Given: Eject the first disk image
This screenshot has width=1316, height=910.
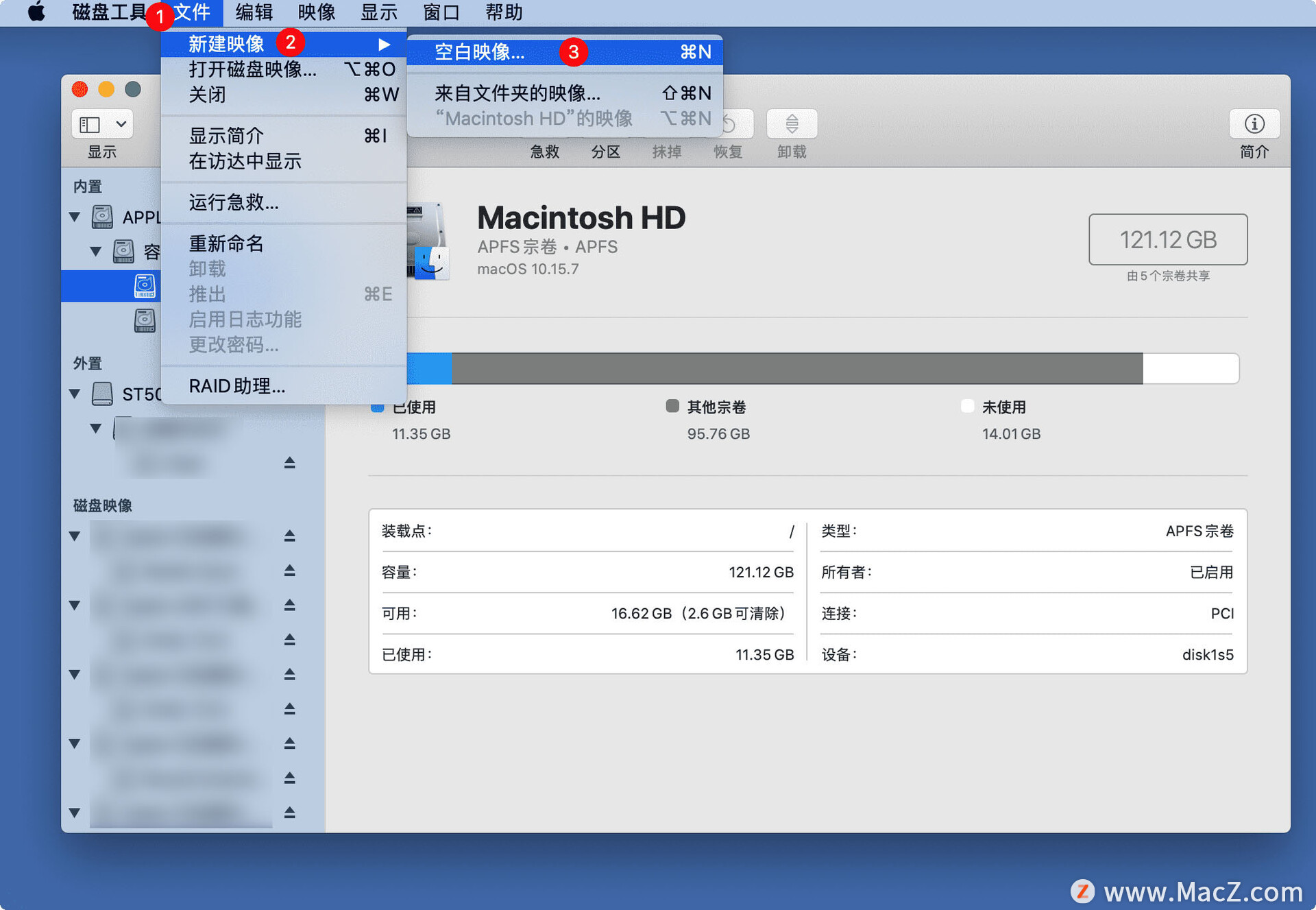Looking at the screenshot, I should pos(290,536).
